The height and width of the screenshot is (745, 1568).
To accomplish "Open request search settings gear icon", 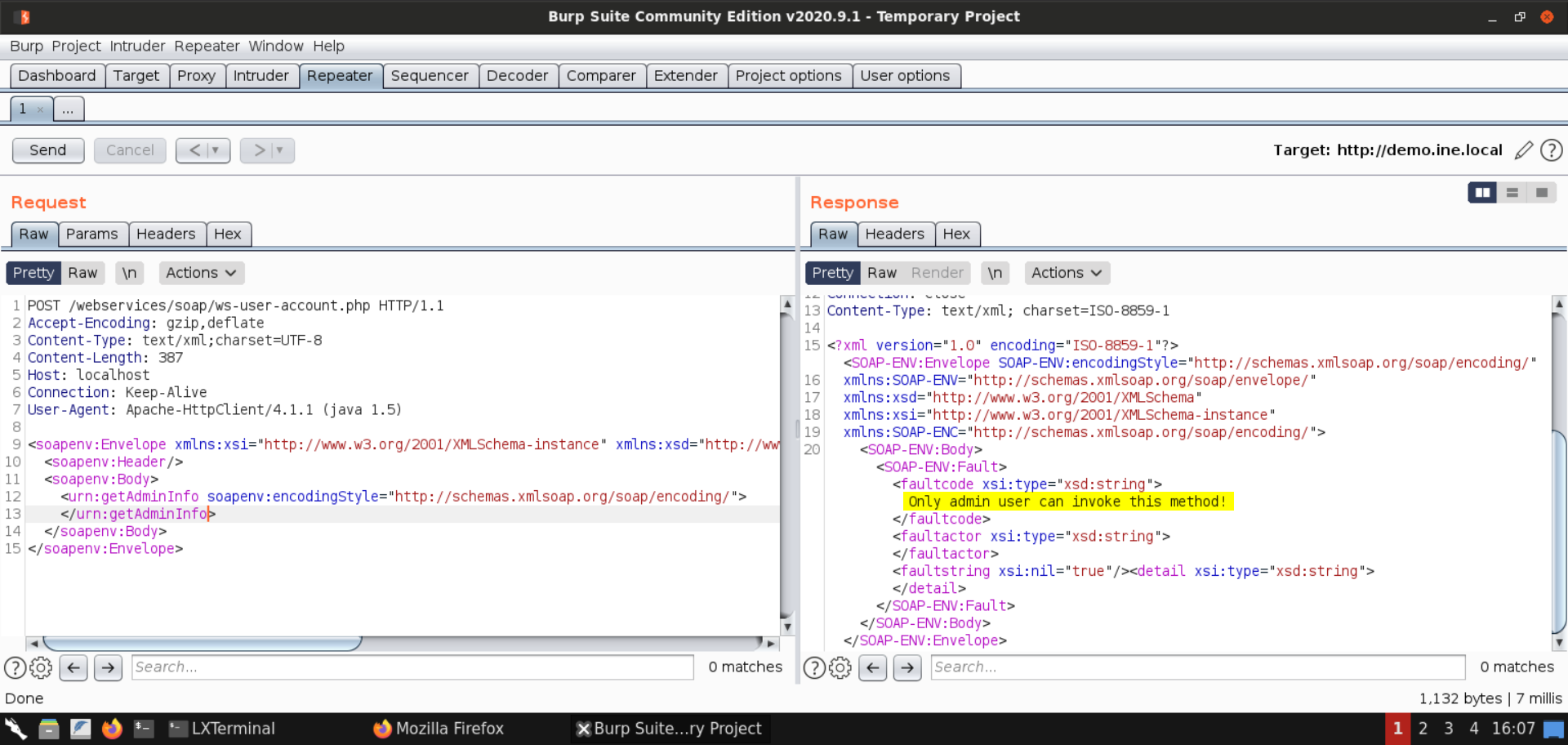I will 41,667.
